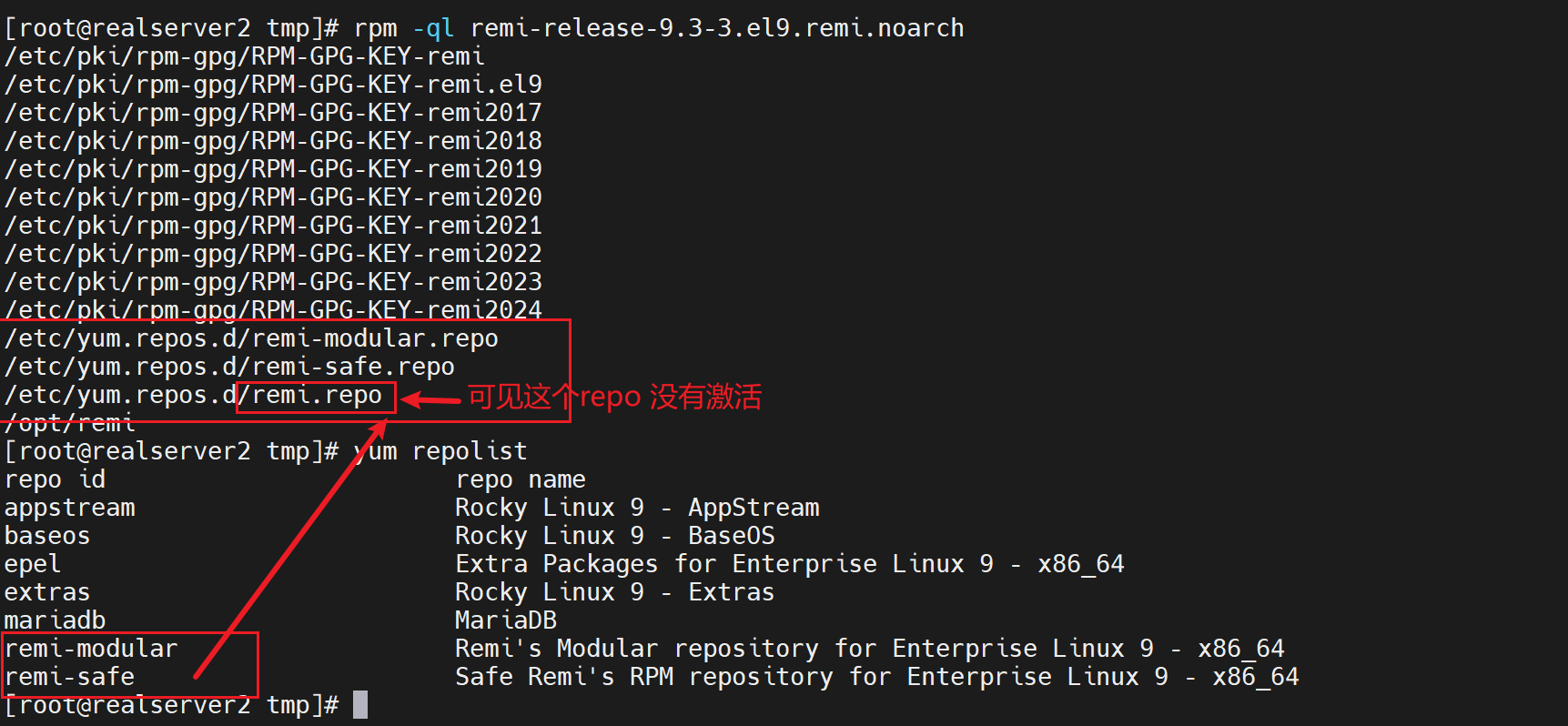Click the /etc/yum.repos.d/remi-safe.repo path line
Viewport: 1568px width, 726px height.
(229, 367)
